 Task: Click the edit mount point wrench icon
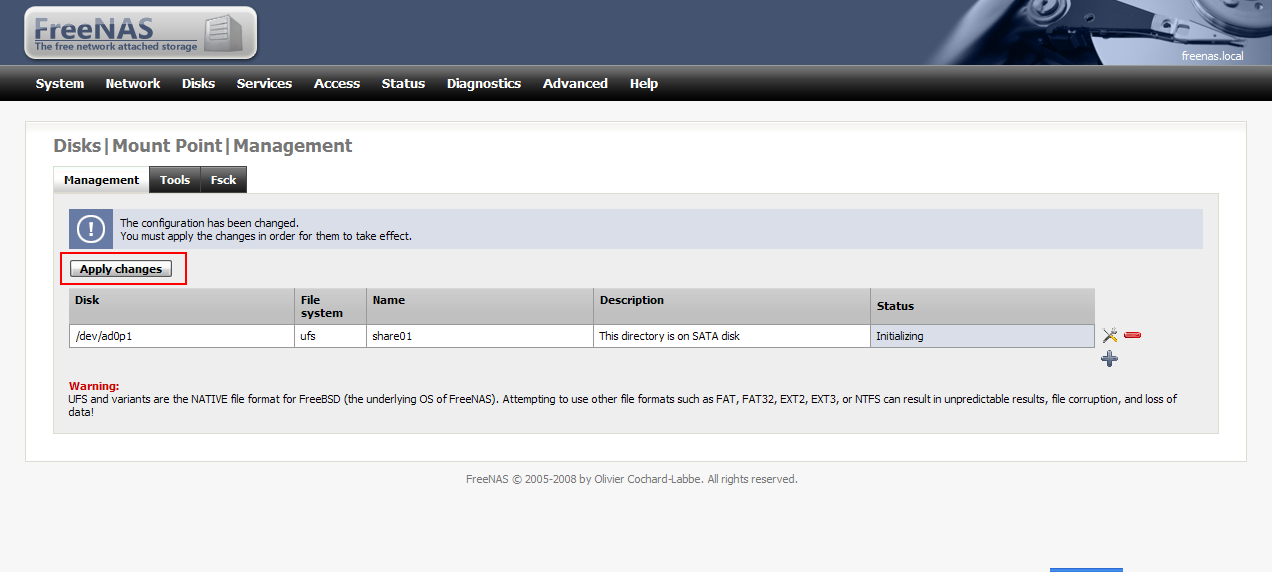[x=1109, y=336]
